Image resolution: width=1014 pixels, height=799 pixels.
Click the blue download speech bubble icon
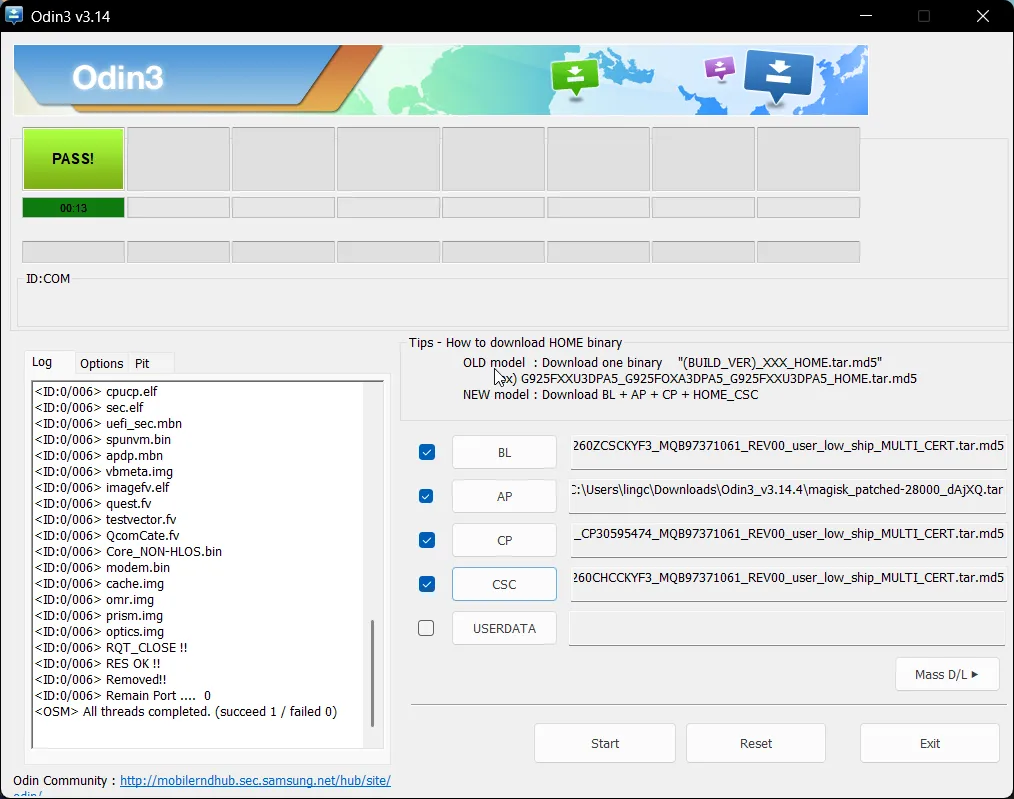click(x=779, y=75)
